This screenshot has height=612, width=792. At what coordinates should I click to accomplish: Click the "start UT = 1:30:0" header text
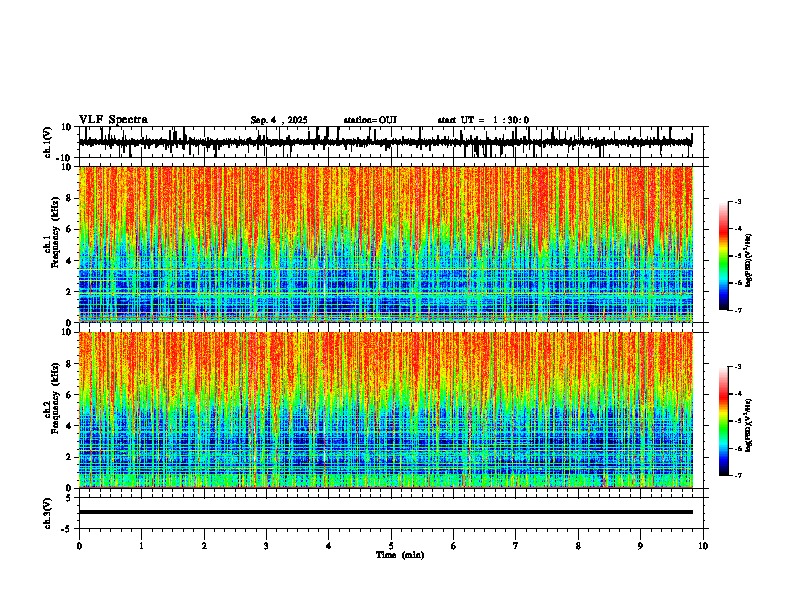tap(483, 120)
